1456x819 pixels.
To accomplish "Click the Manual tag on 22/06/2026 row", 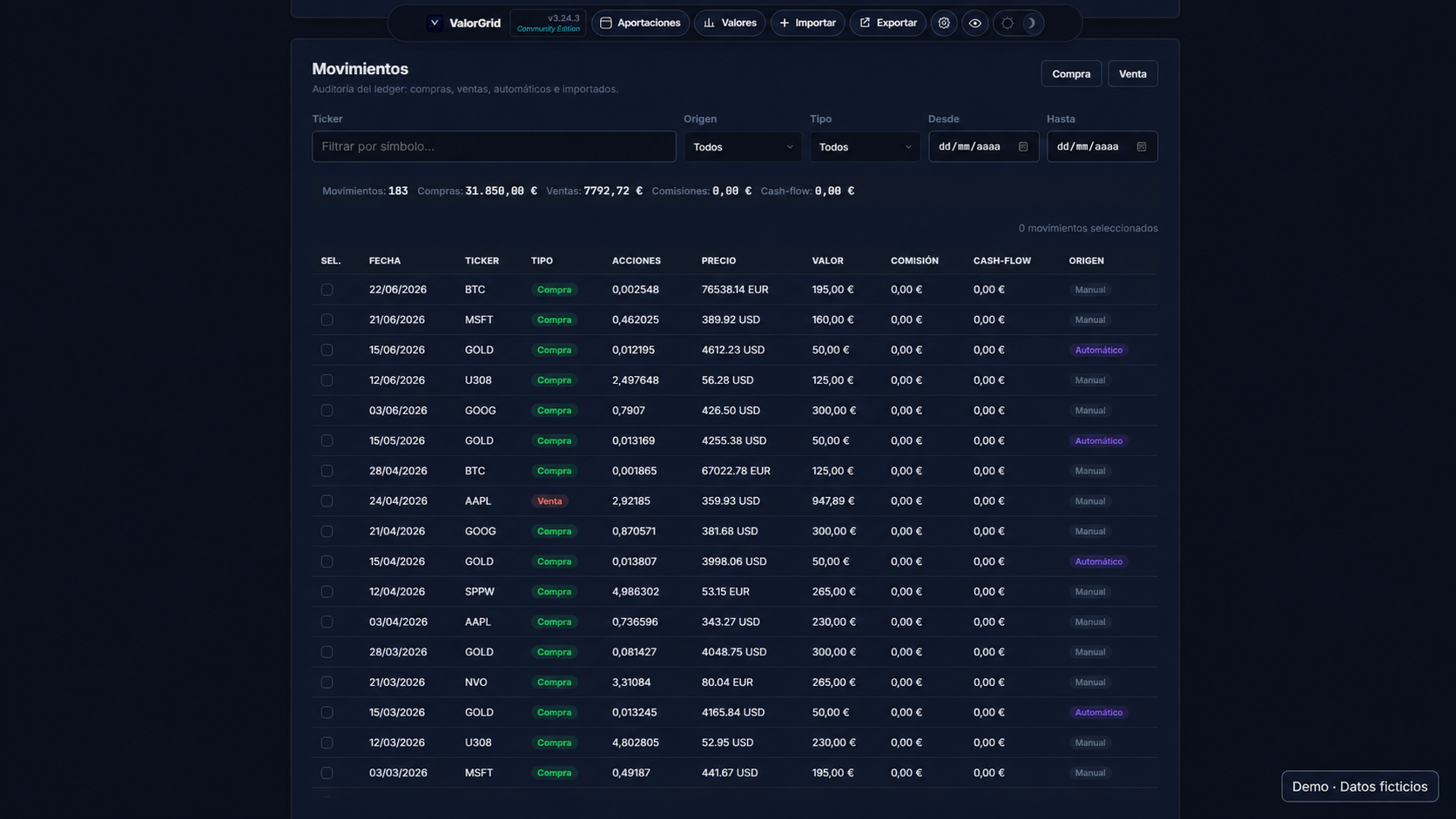I will tap(1089, 290).
